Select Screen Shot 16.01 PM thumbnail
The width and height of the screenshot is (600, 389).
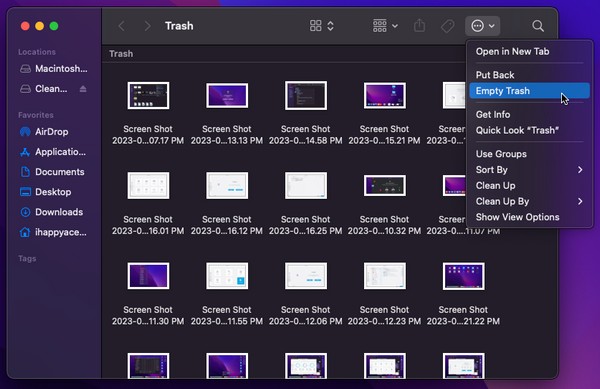click(148, 186)
